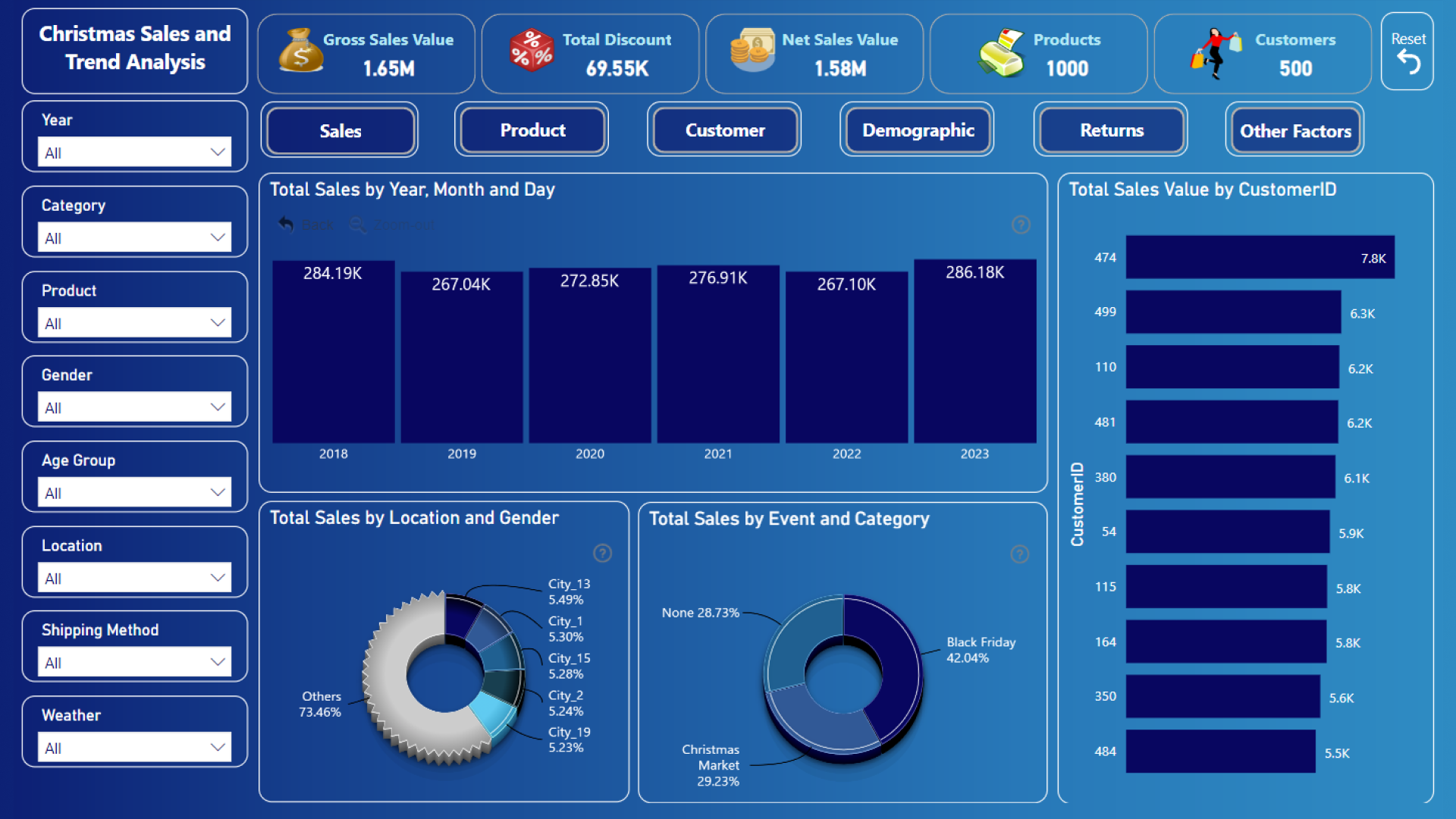
Task: Open the Product filter dropdown
Action: [134, 323]
